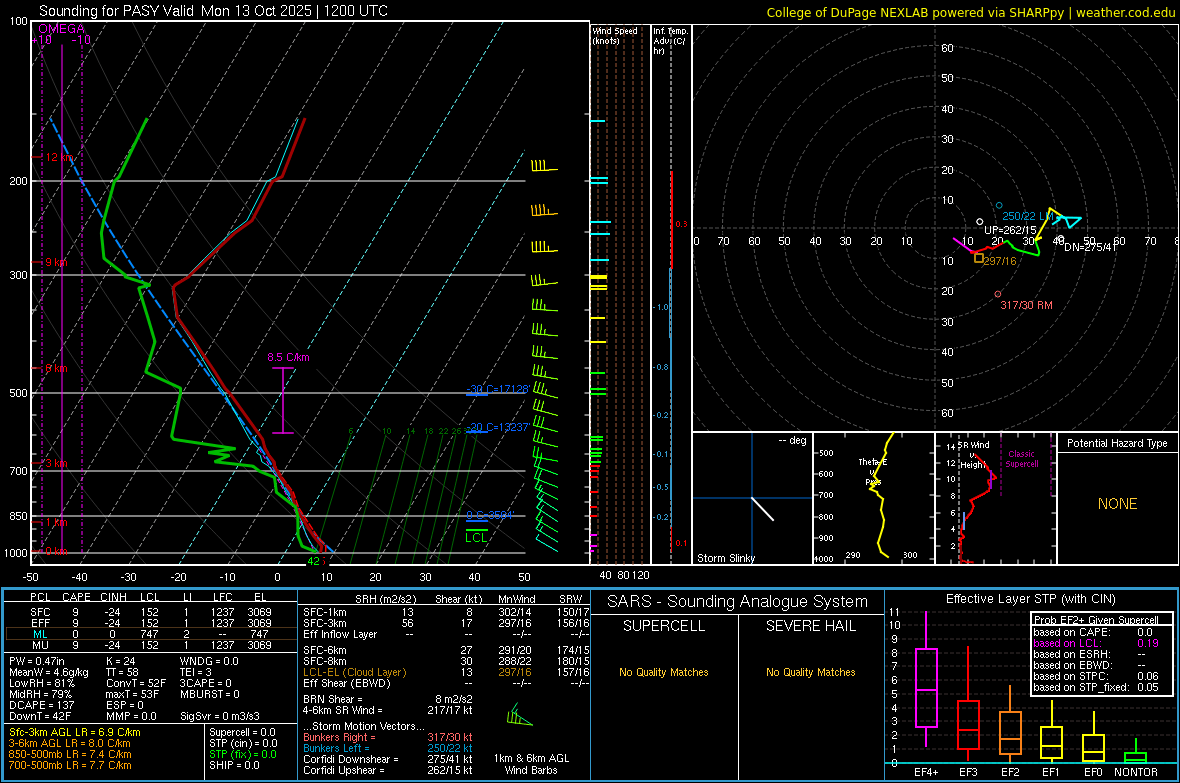Image resolution: width=1180 pixels, height=783 pixels.
Task: Select the 'SFC' parcel row
Action: click(x=150, y=612)
